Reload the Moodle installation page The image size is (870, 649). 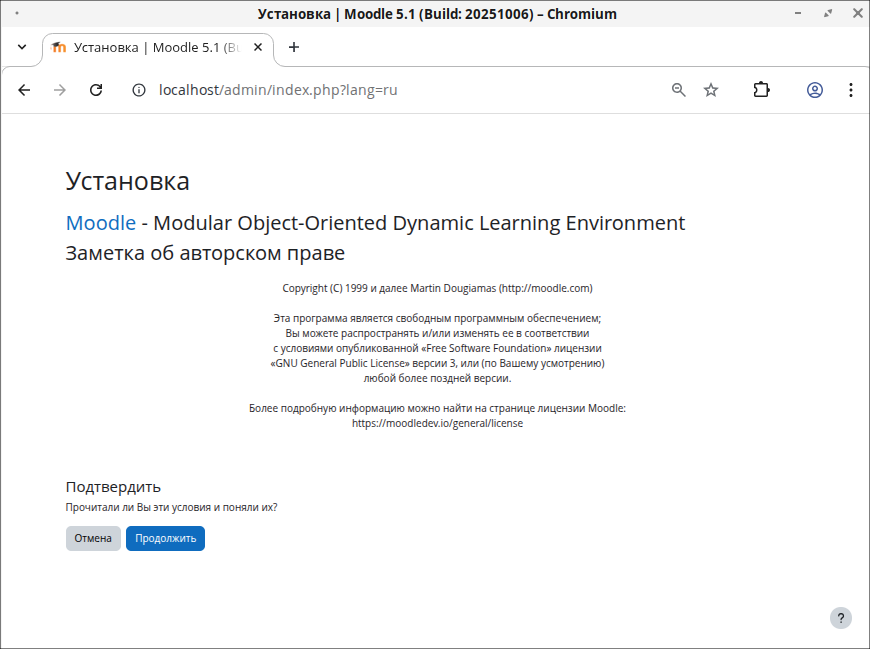click(x=96, y=90)
